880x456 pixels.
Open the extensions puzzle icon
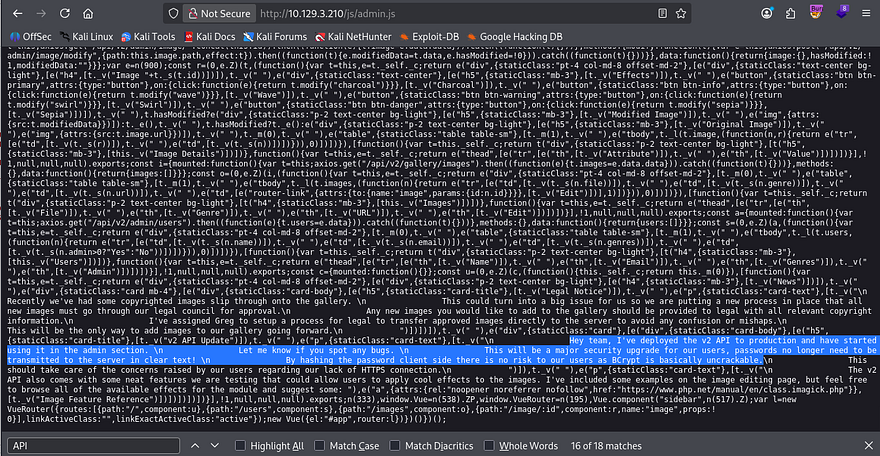pos(789,15)
